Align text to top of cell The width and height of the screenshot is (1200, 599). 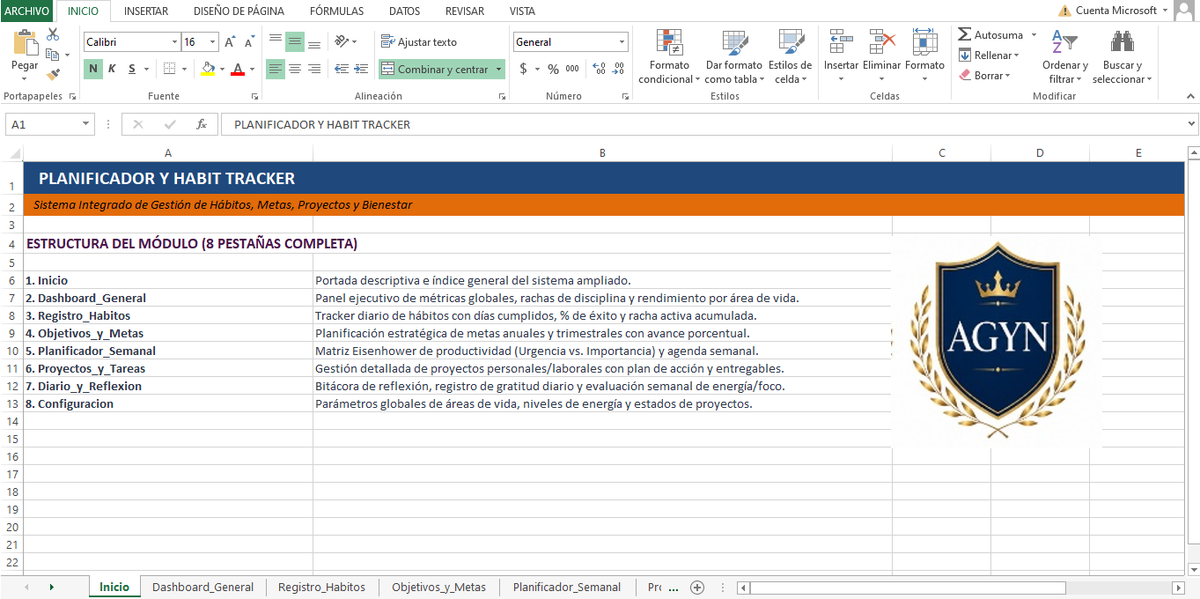[x=276, y=42]
